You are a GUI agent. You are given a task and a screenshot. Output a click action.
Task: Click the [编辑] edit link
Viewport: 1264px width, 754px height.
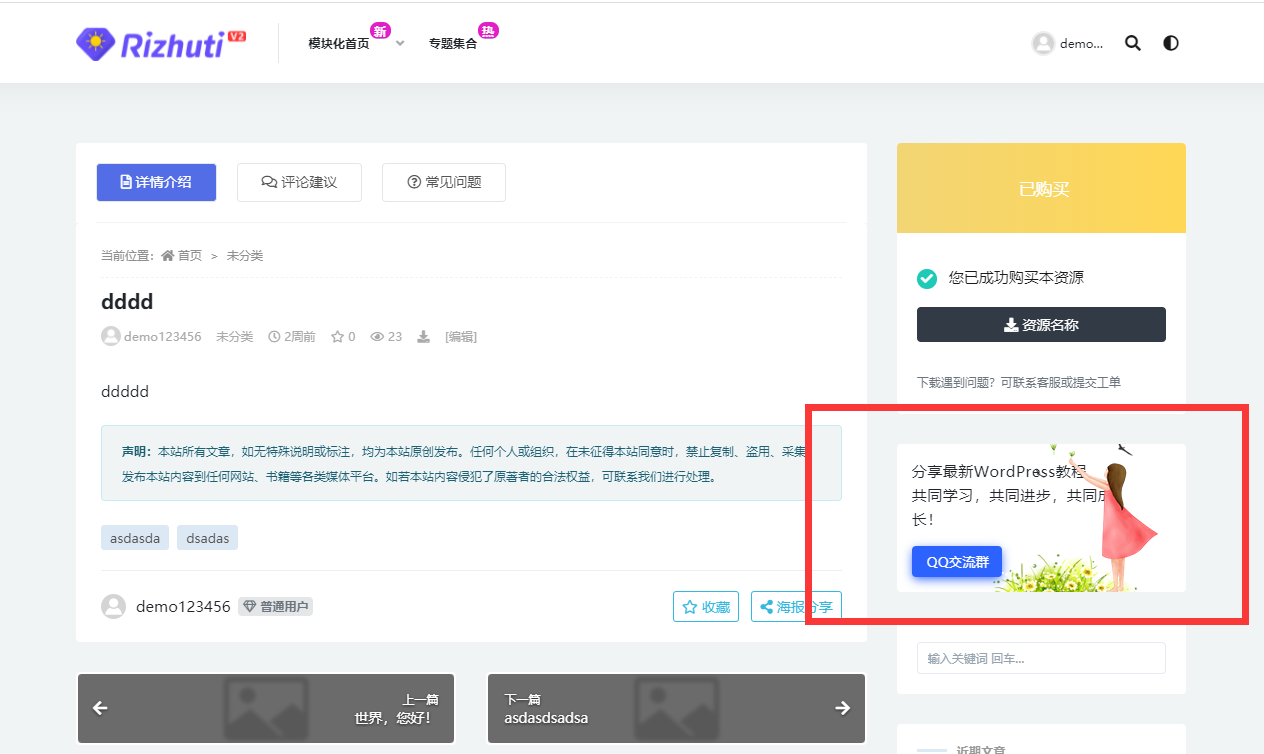(x=460, y=336)
